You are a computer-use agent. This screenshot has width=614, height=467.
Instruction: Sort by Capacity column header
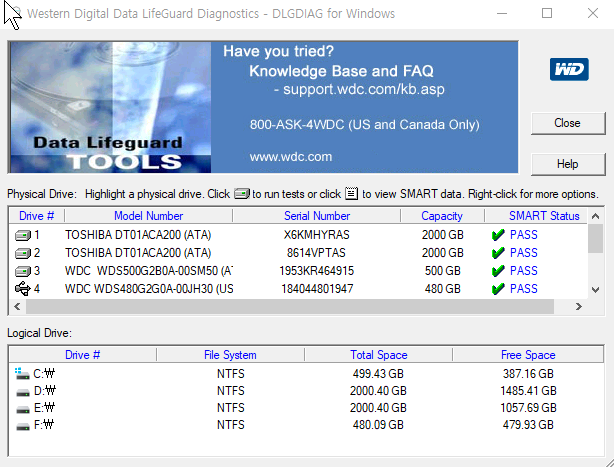tap(442, 216)
